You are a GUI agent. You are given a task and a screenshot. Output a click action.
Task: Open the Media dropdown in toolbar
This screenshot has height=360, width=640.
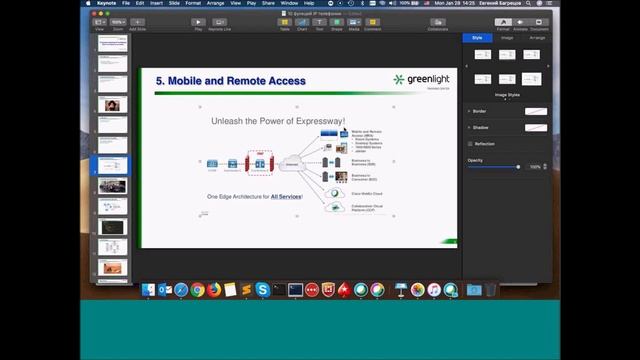click(x=354, y=22)
